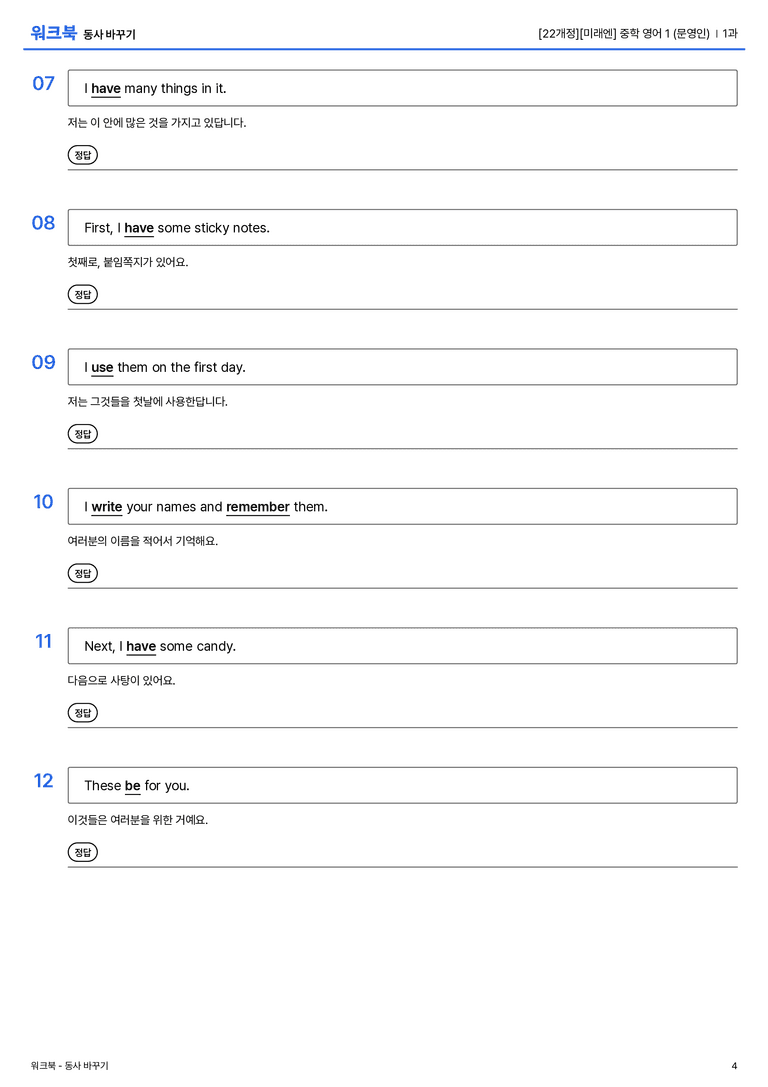The image size is (768, 1087).
Task: Click the 정답 badge under question 11
Action: [x=82, y=713]
